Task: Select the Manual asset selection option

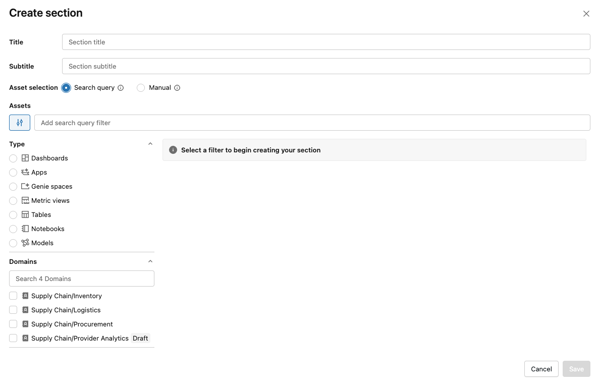Action: tap(141, 88)
